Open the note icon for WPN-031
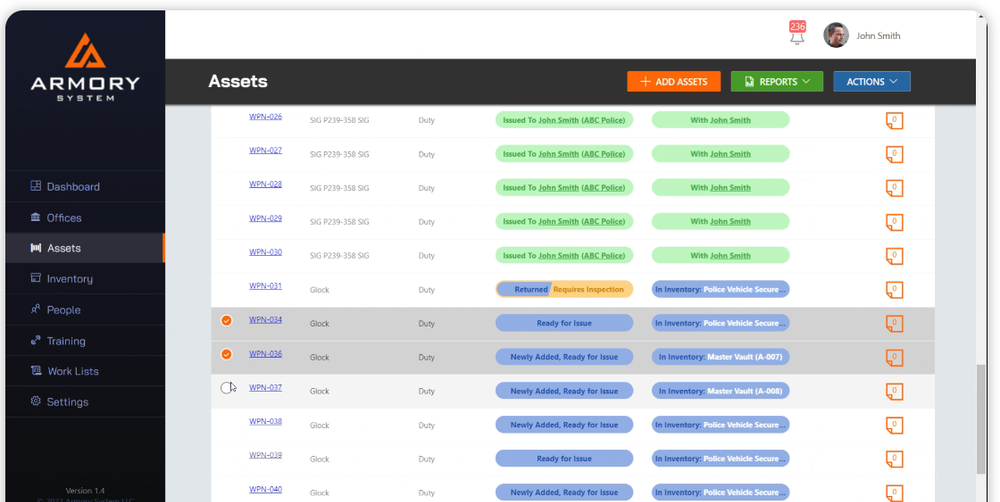Screen dimensions: 1000x502 [894, 290]
